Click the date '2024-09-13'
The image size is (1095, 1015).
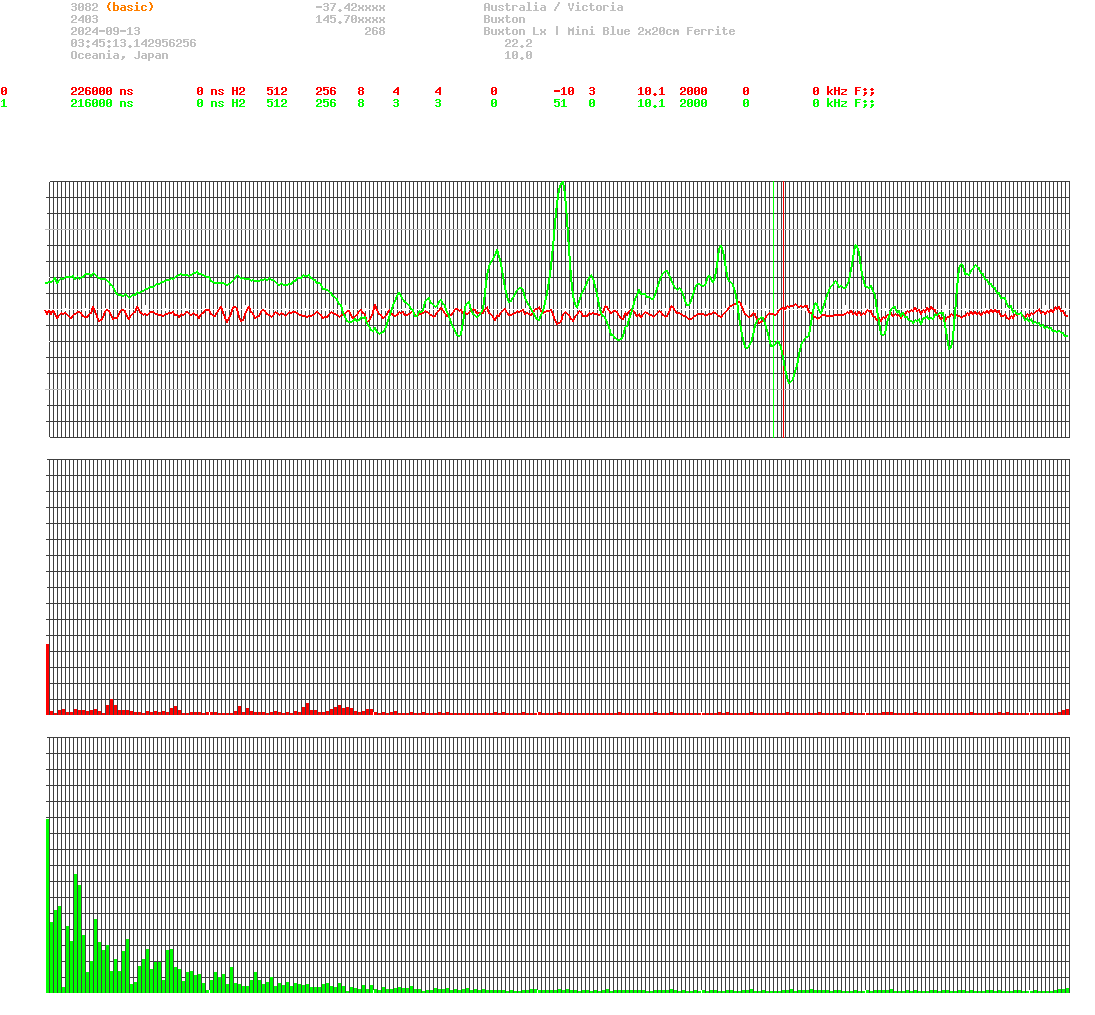coord(105,31)
